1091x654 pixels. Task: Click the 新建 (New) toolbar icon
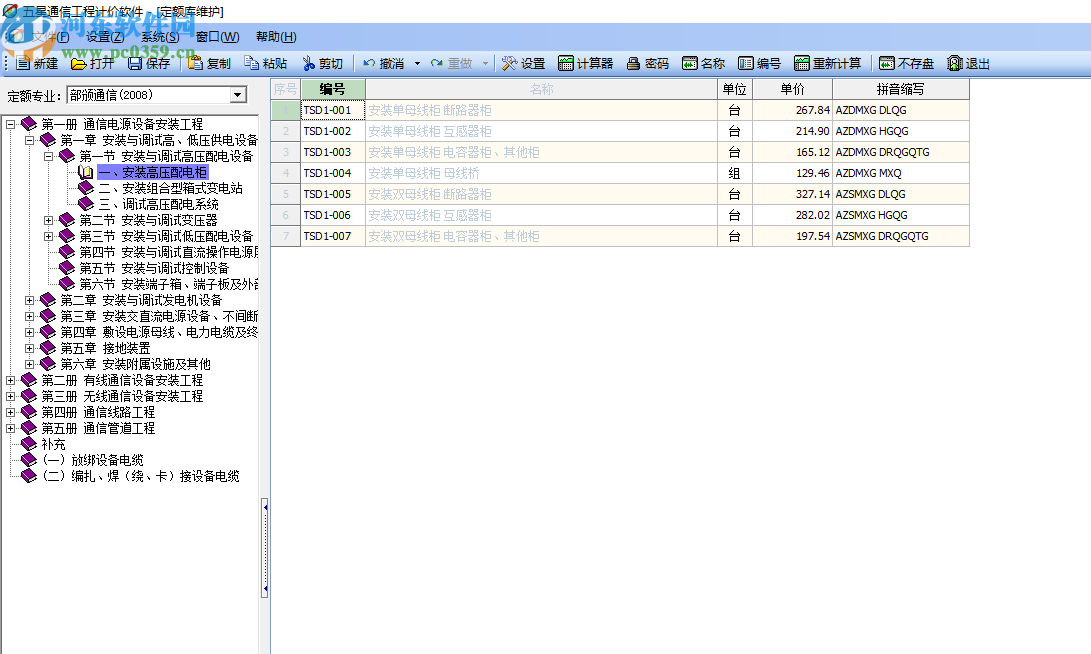tap(23, 63)
